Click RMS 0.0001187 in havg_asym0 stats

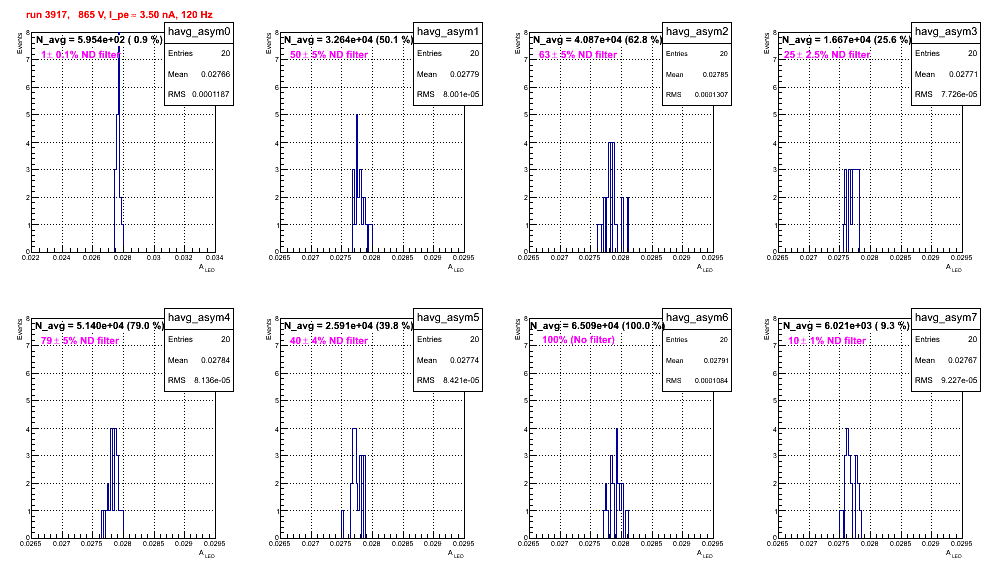[199, 94]
